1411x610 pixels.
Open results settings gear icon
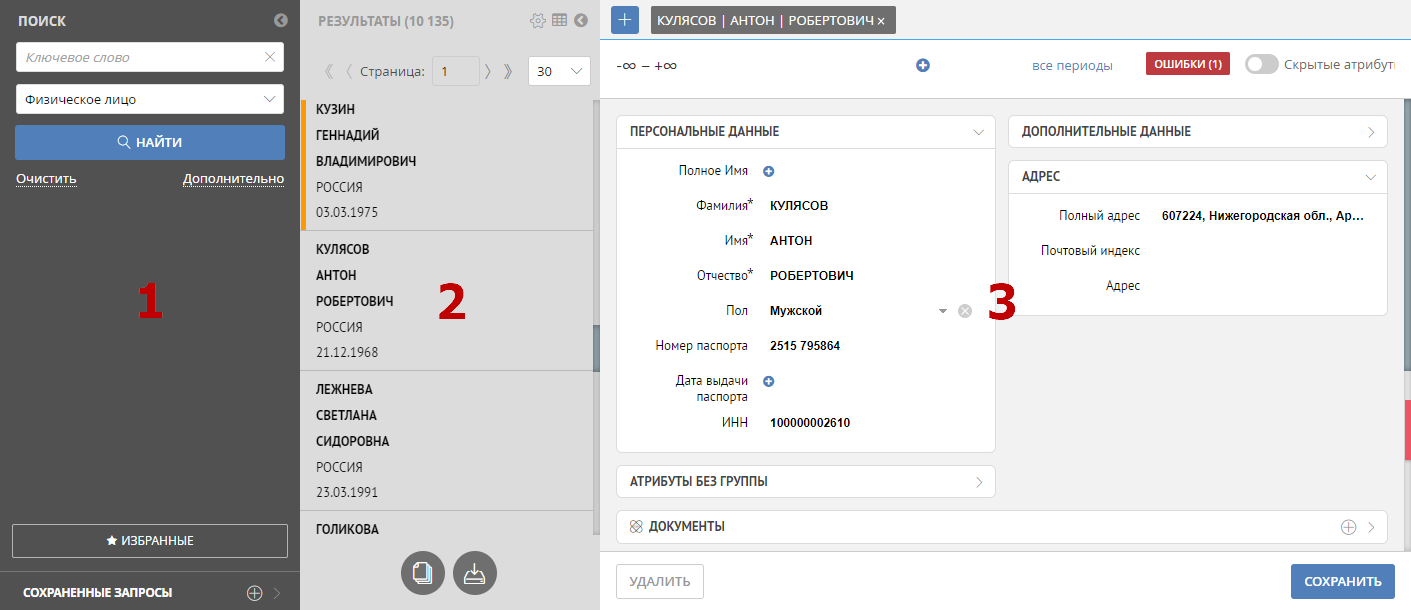coord(538,20)
